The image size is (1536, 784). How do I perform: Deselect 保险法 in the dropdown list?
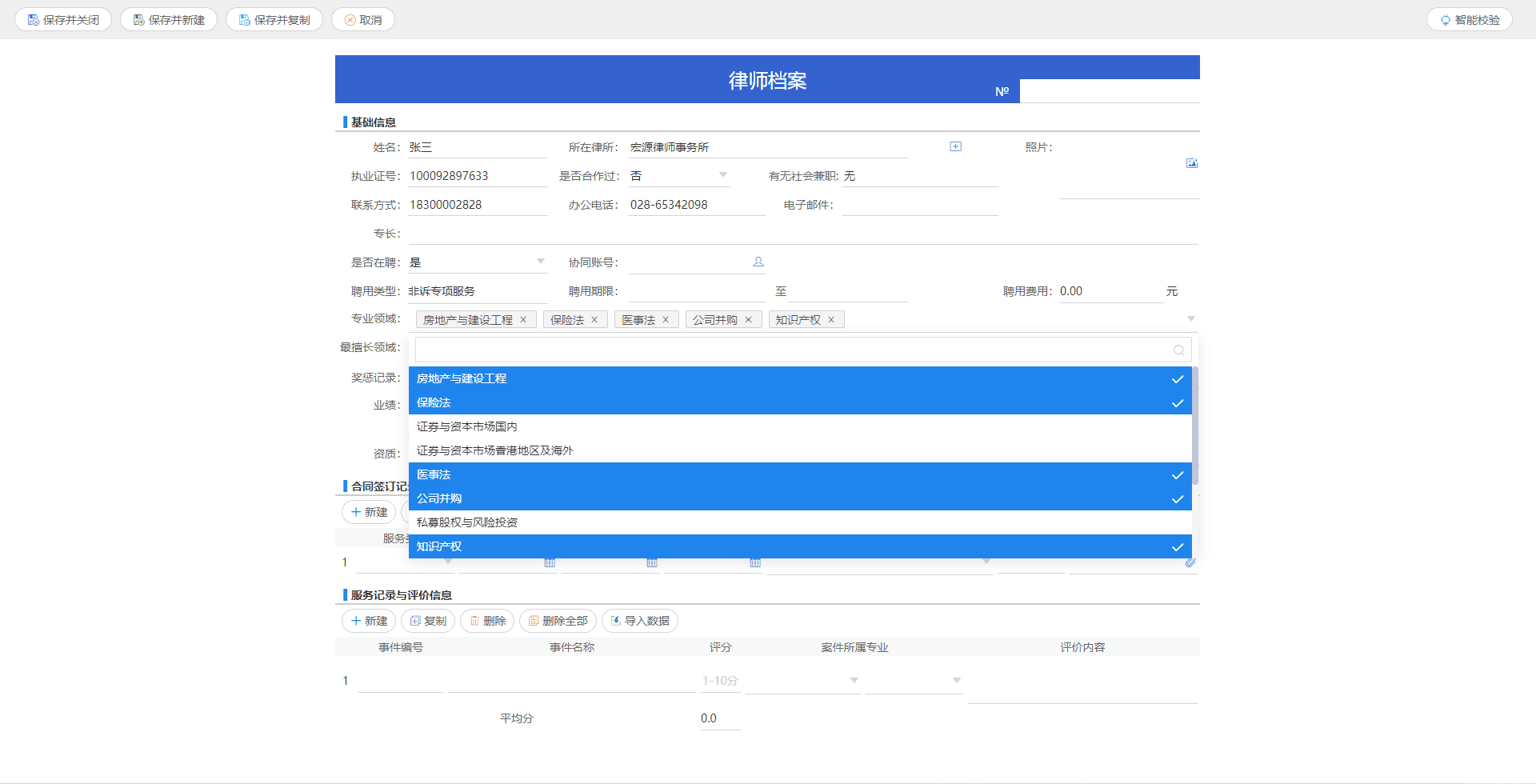(x=800, y=402)
